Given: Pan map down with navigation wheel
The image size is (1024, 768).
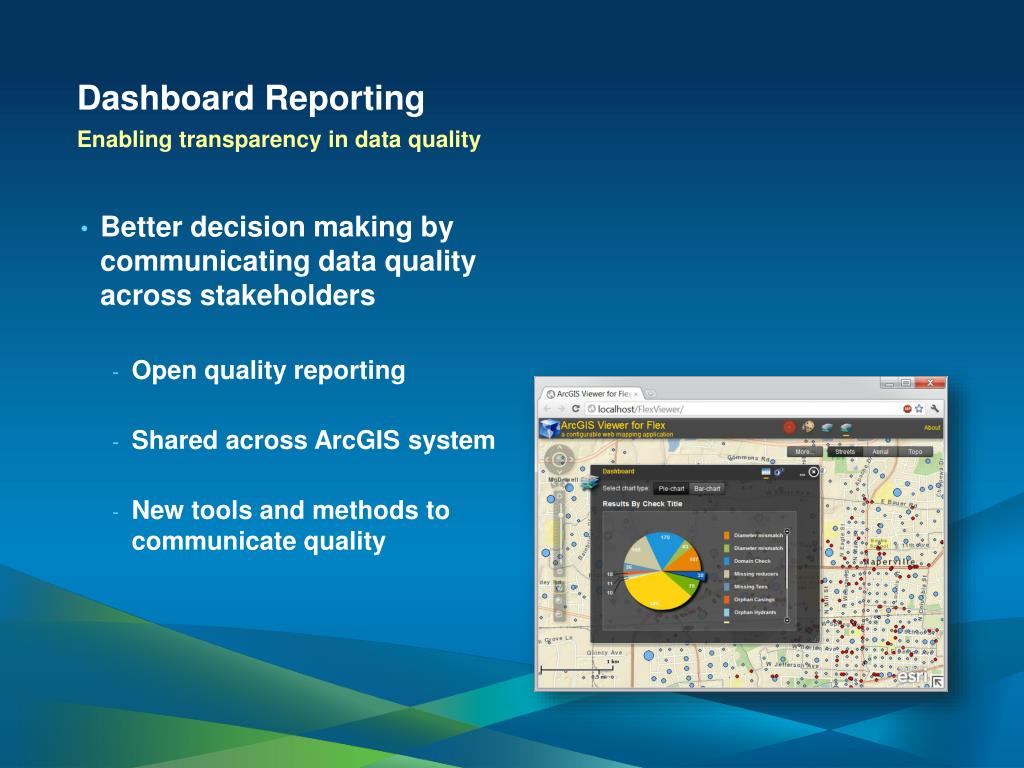Looking at the screenshot, I should click(559, 472).
